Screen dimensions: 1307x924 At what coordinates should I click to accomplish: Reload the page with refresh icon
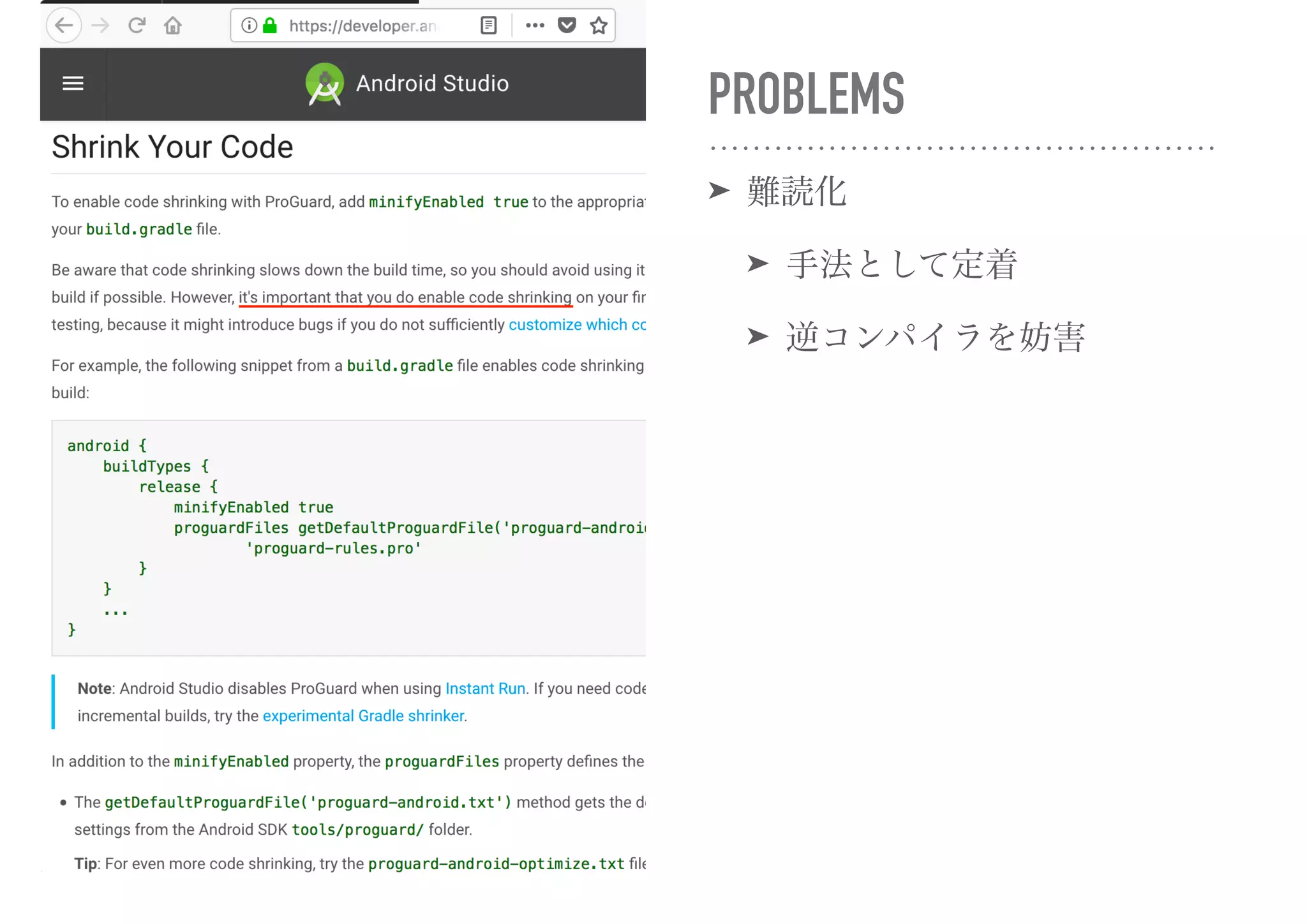click(x=137, y=26)
